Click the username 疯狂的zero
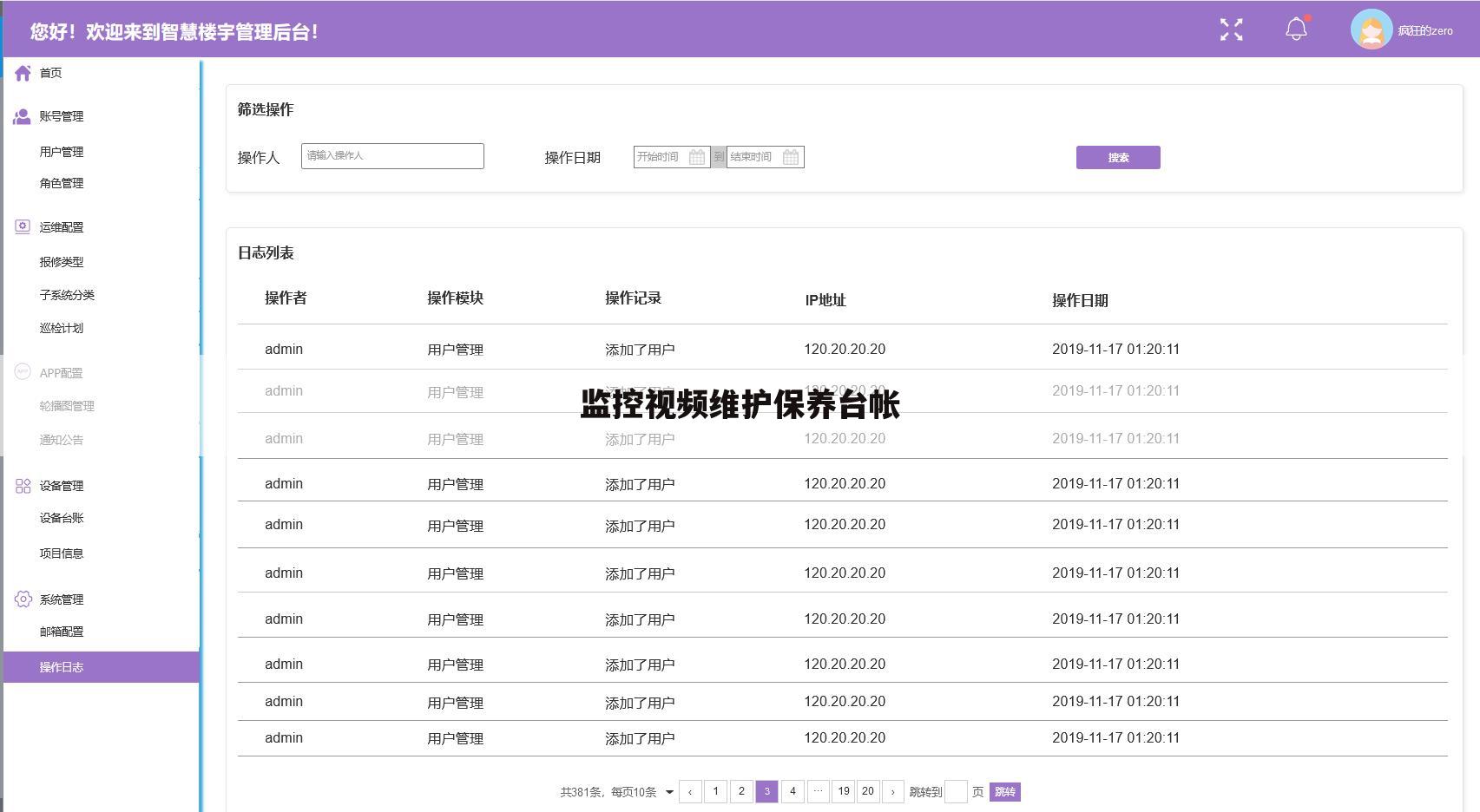The height and width of the screenshot is (812, 1480). coord(1425,30)
